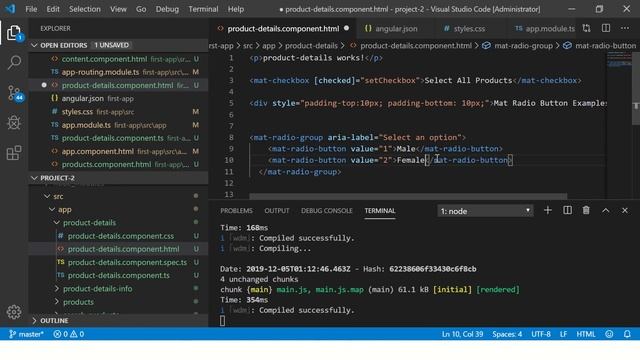This screenshot has height=360, width=640.
Task: Click the VS Code logo icon
Action: (x=10, y=9)
